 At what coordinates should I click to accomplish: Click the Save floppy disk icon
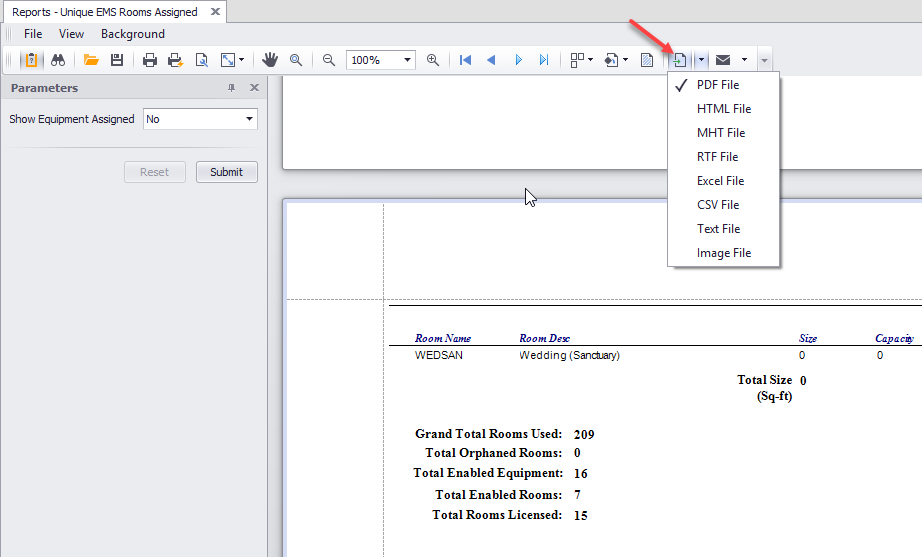pos(117,60)
